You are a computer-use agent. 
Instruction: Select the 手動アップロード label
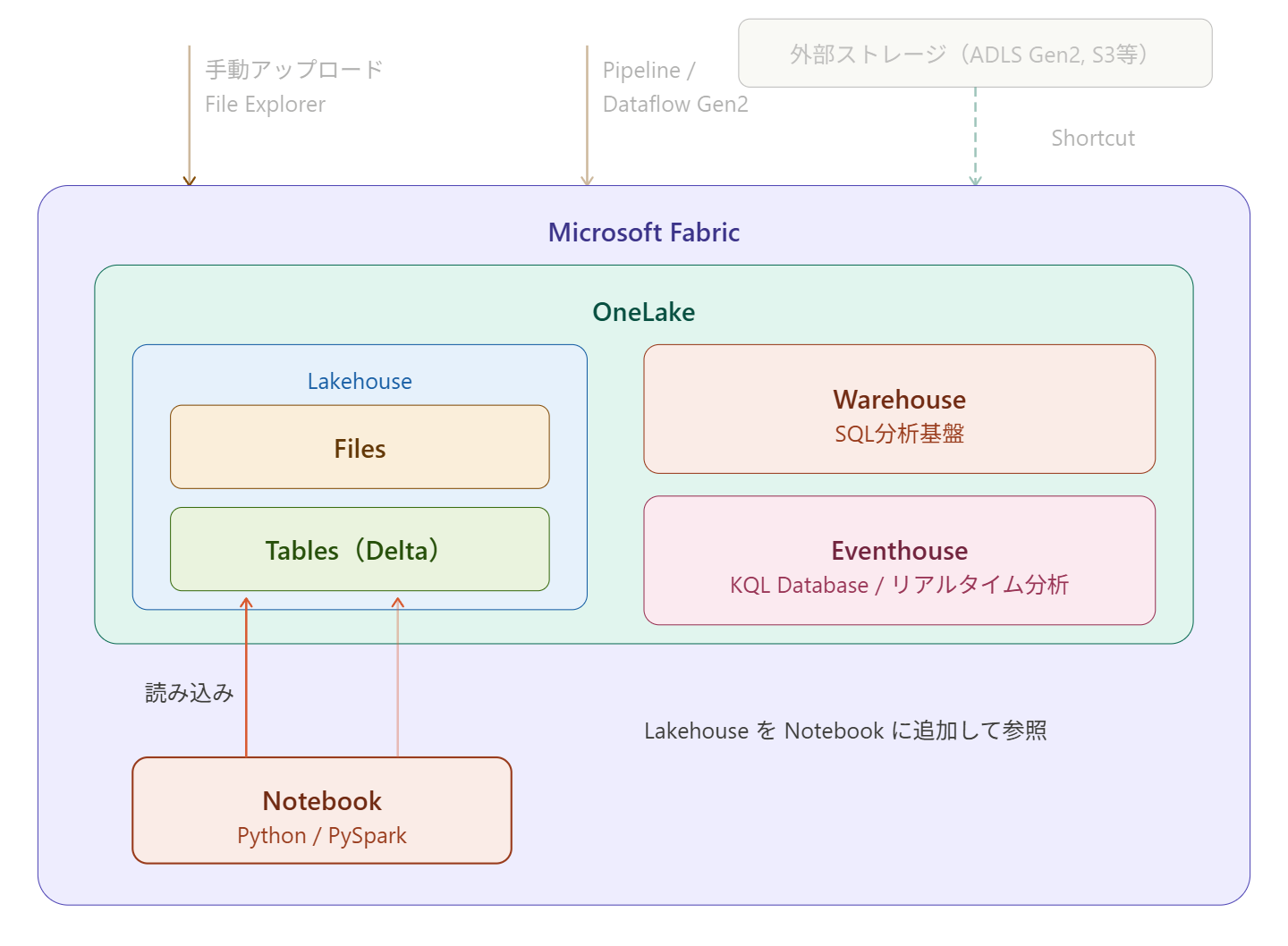(x=293, y=70)
